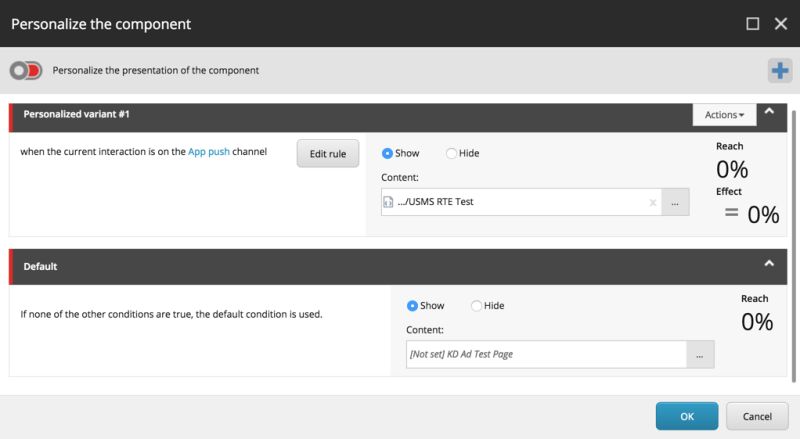Clear the USMS RTE Test content with x
Viewport: 800px width, 439px height.
pyautogui.click(x=653, y=203)
